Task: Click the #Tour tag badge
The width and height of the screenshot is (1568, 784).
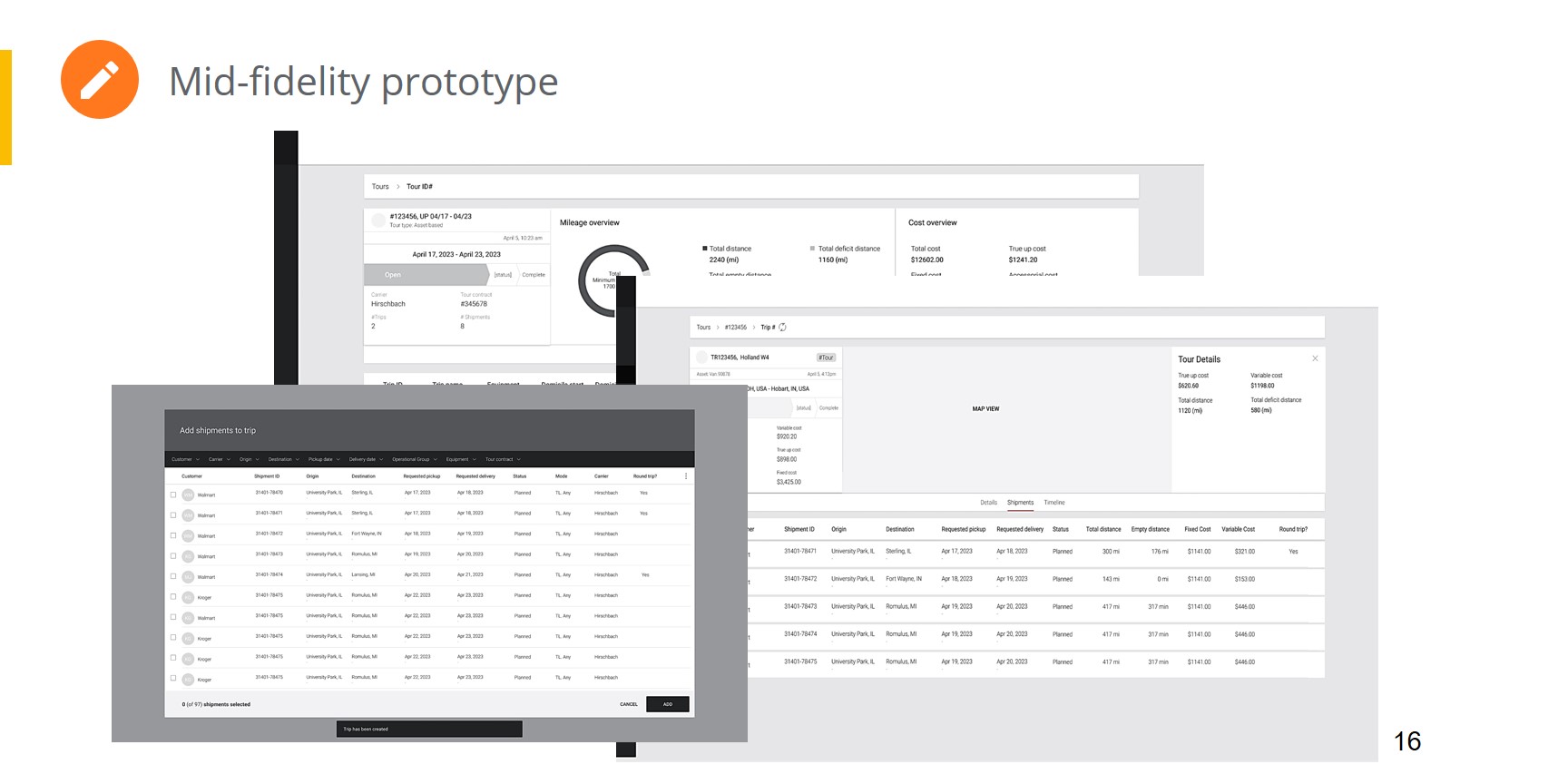Action: pos(826,358)
